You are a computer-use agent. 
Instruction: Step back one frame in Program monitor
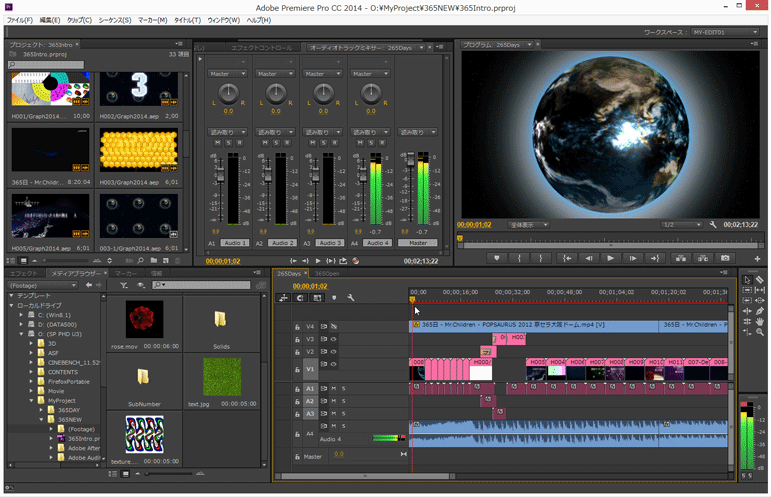pos(589,258)
